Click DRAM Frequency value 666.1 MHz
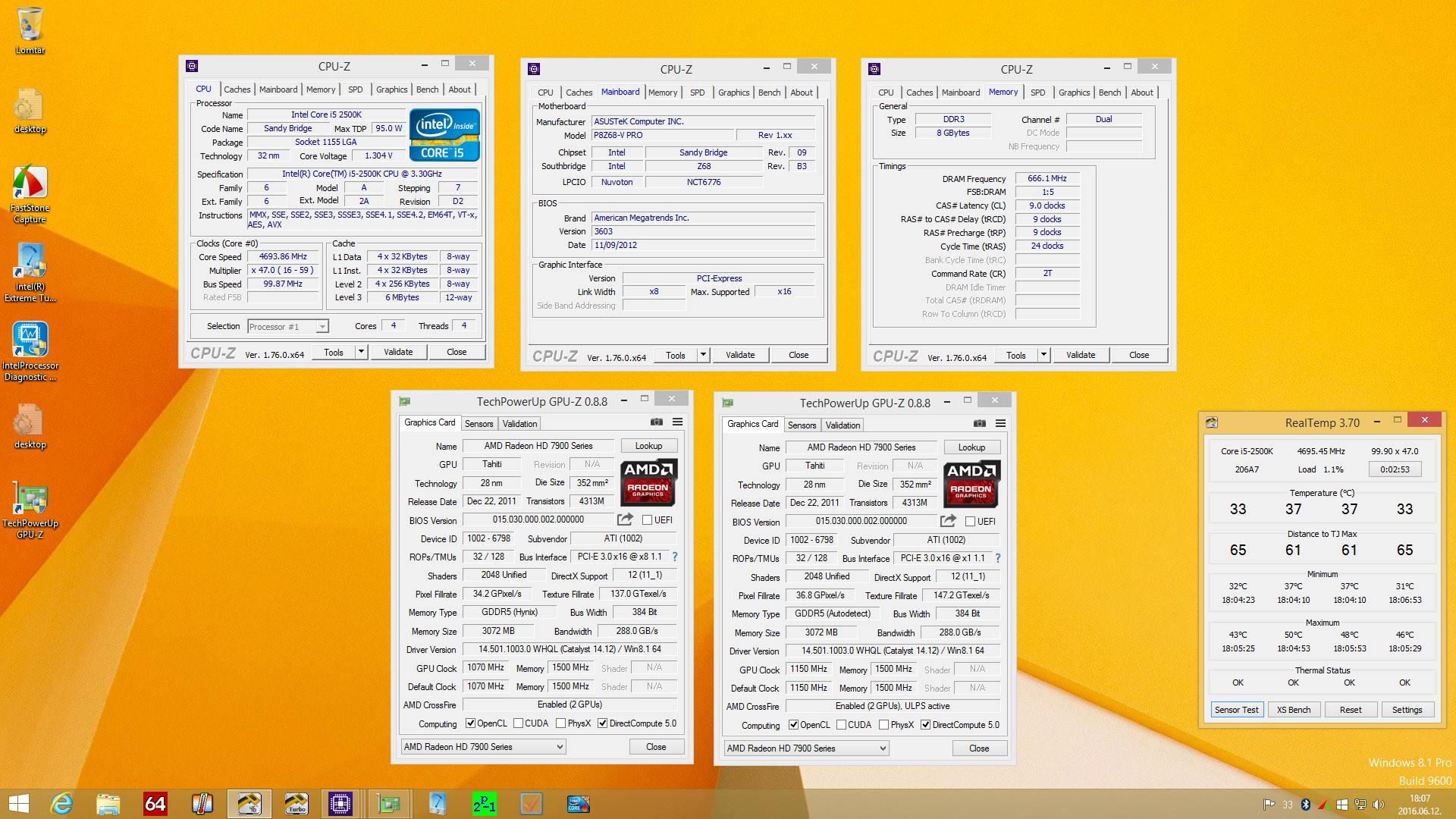 [1047, 179]
